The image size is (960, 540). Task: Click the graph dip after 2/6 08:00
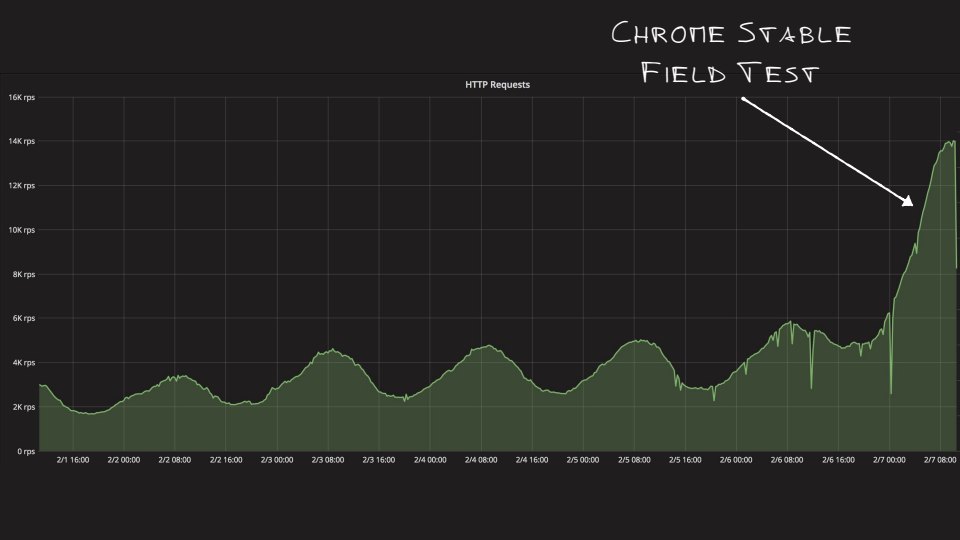tap(812, 386)
